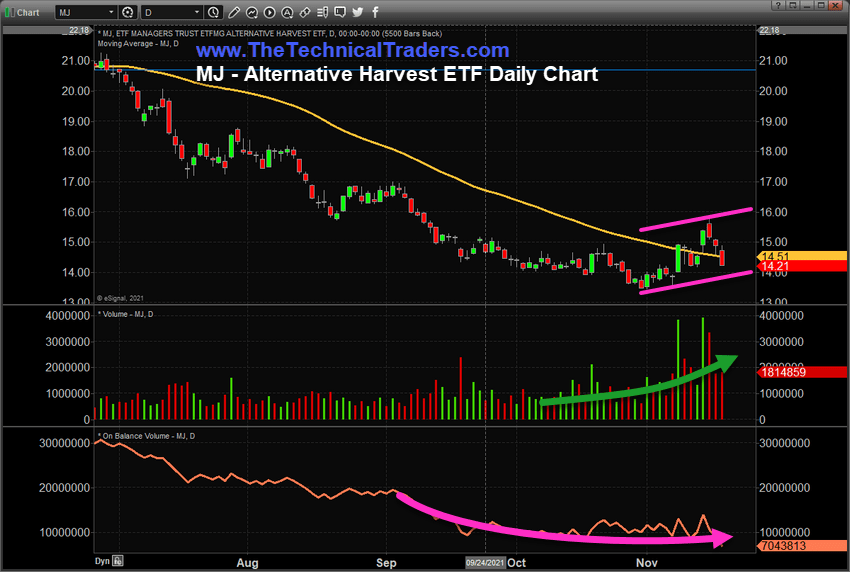
Task: Select the pencil drawing tool
Action: coord(234,12)
